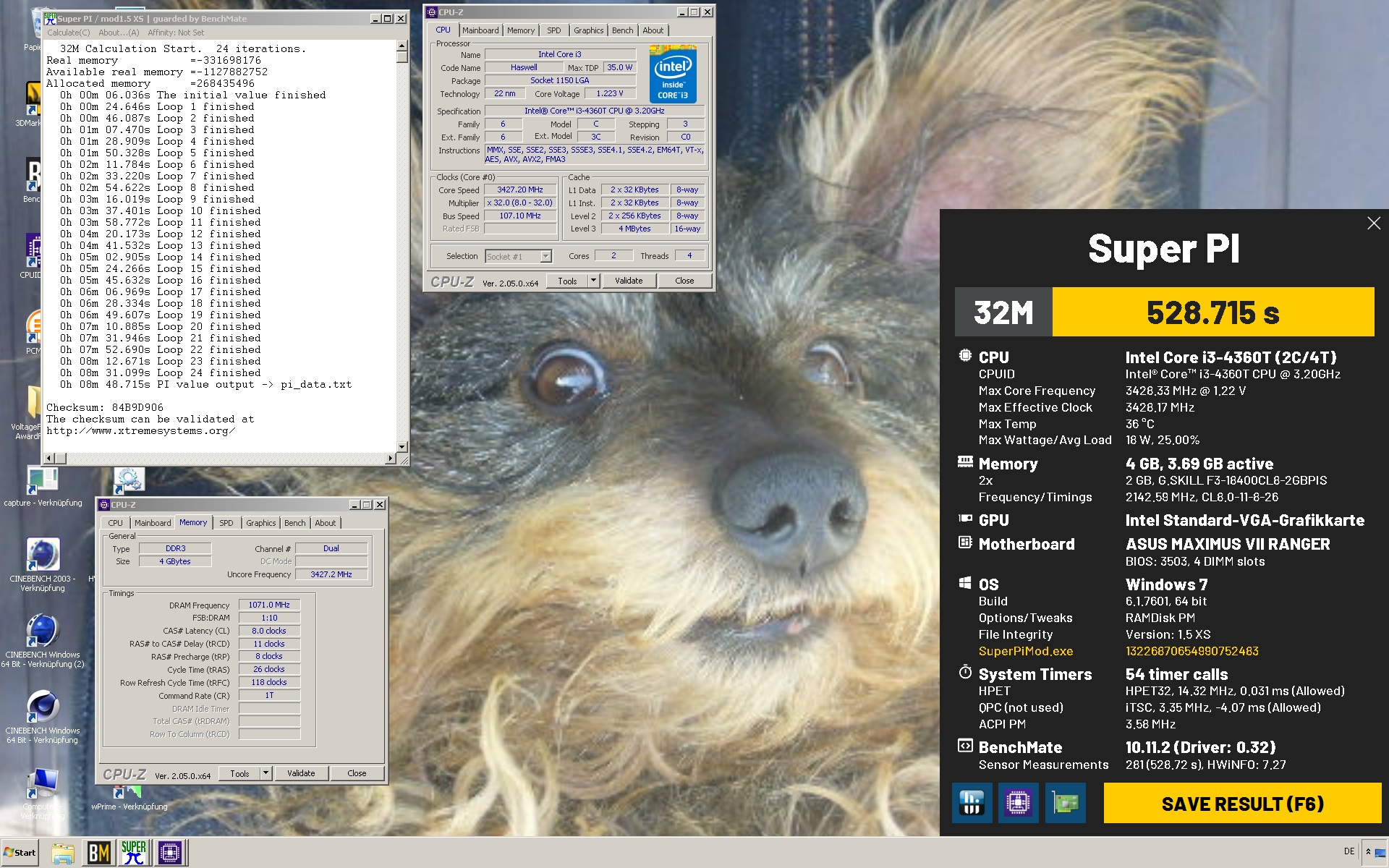Open the gear-magnifier desktop icon beside capture
The width and height of the screenshot is (1389, 868).
pos(129,479)
